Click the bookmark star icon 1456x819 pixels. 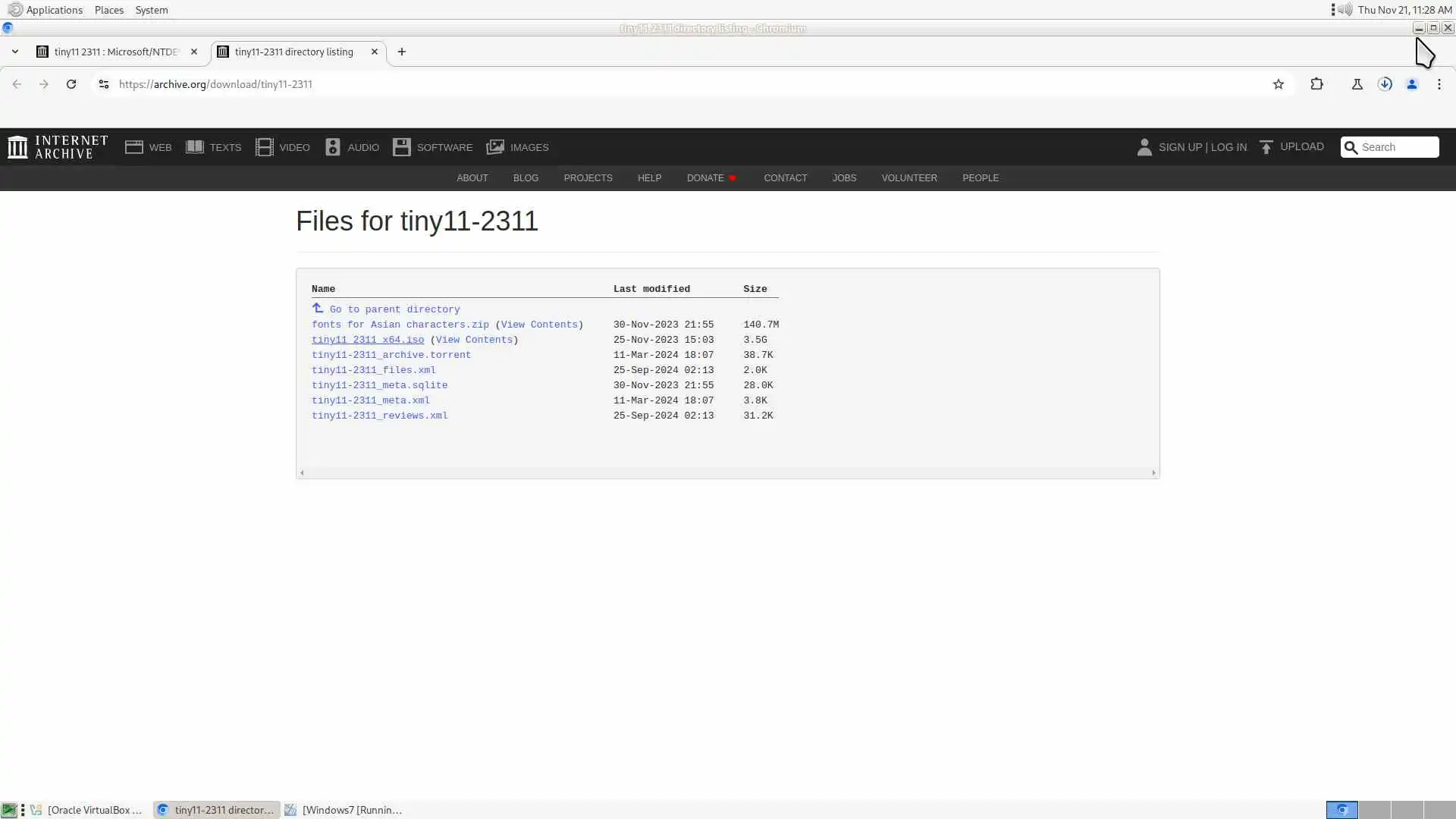pos(1278,84)
